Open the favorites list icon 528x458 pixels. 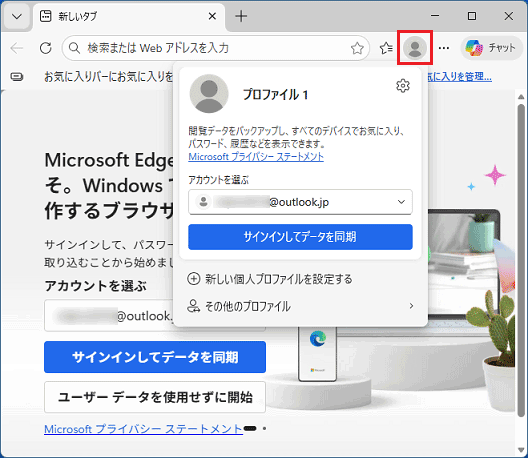pos(386,48)
